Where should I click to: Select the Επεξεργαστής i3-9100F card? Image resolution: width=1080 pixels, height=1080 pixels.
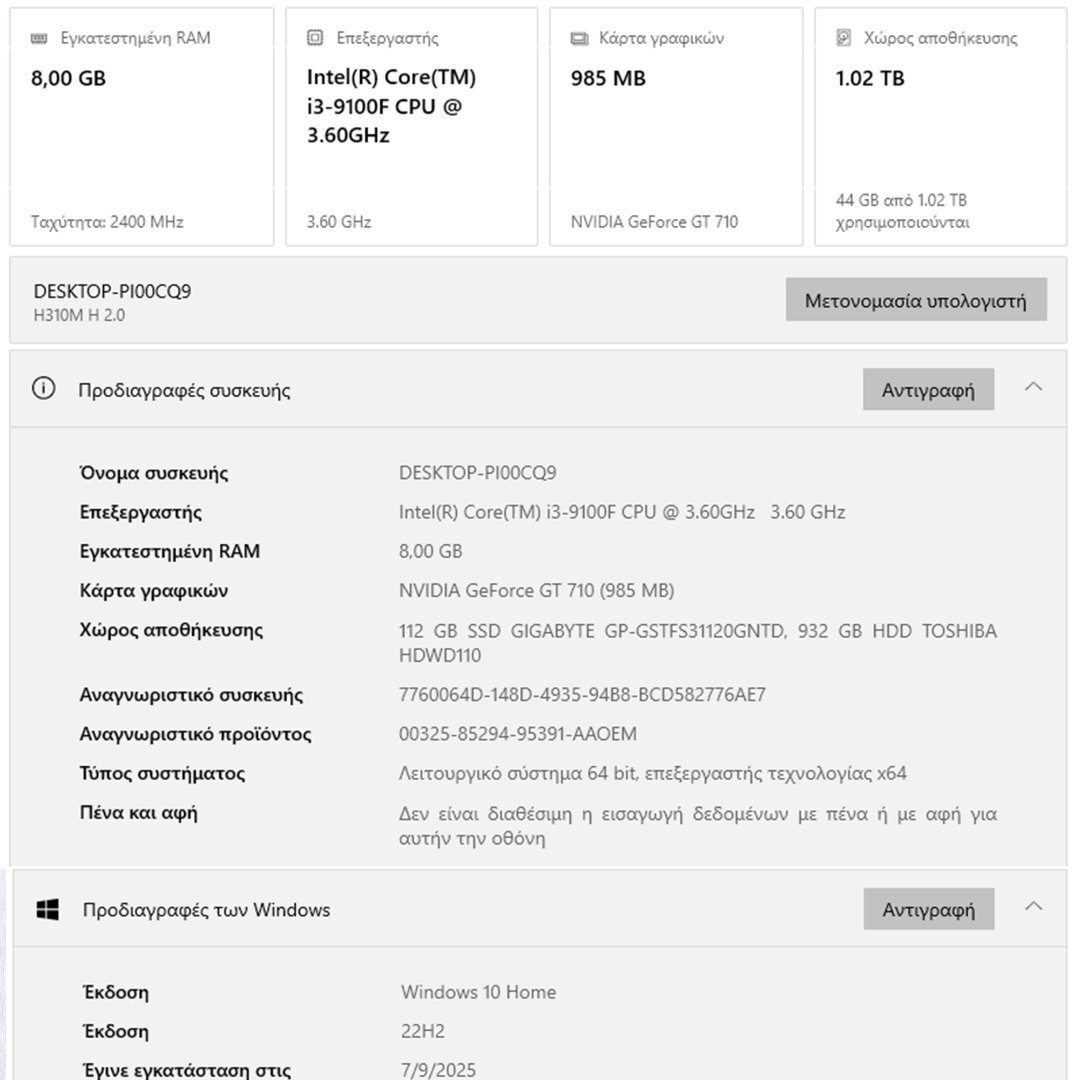click(x=411, y=127)
